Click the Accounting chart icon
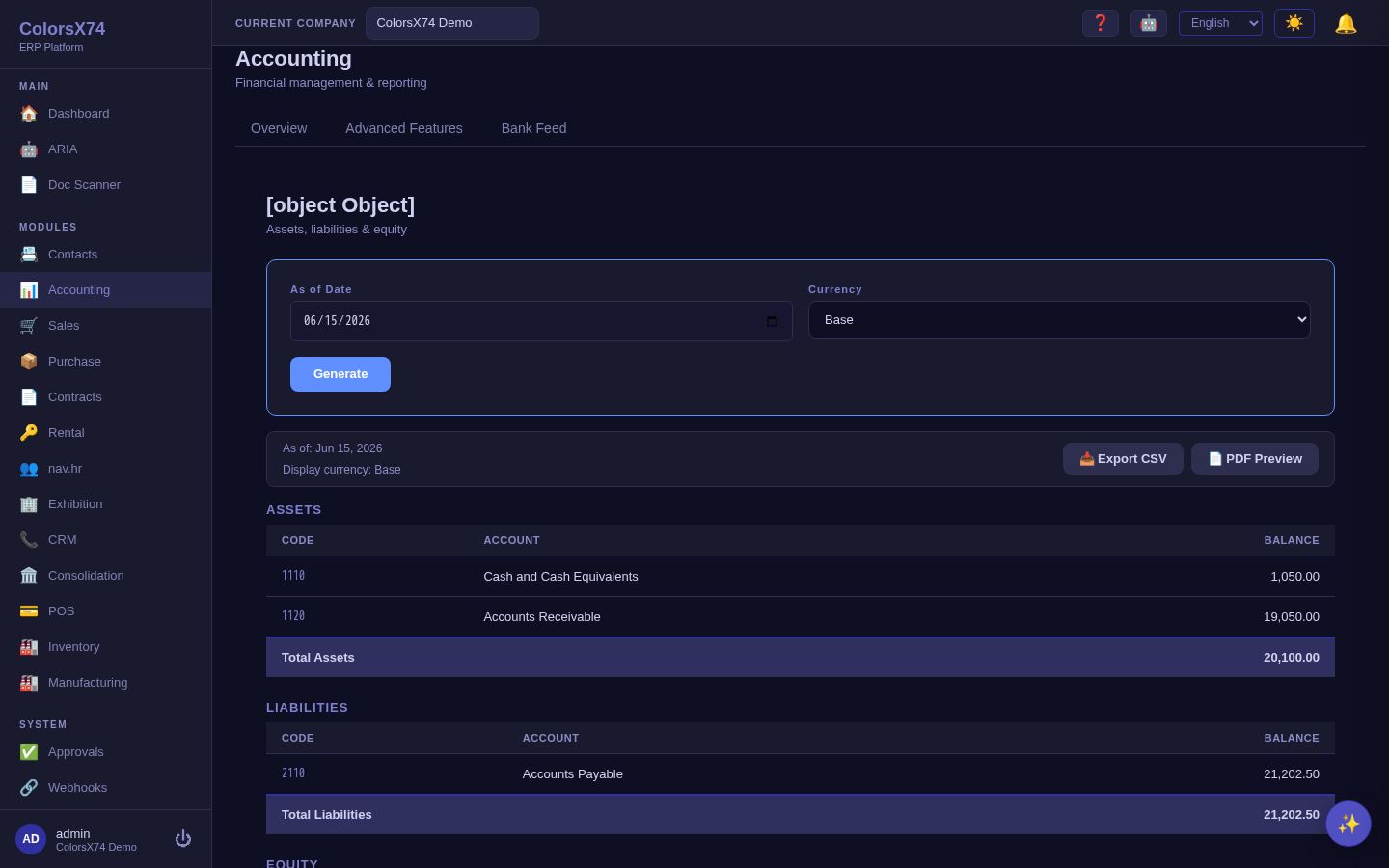The image size is (1389, 868). click(29, 290)
